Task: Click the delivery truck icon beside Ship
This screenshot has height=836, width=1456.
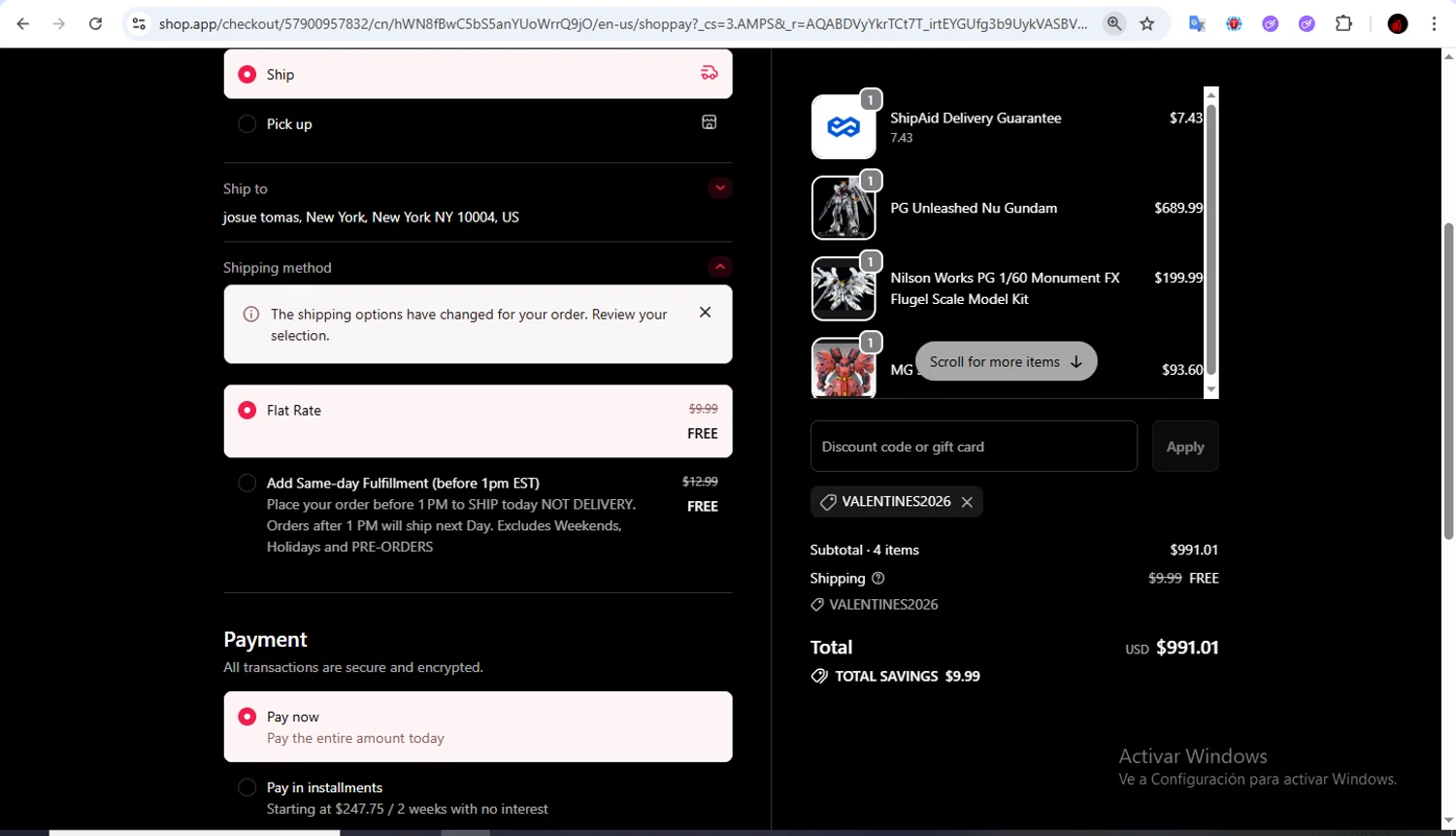Action: pos(710,73)
